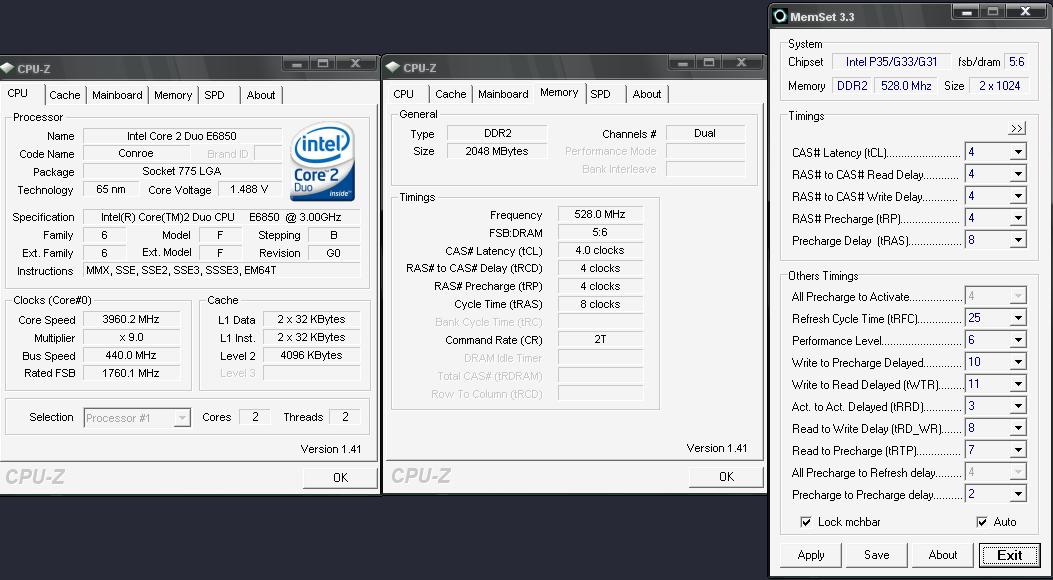1053x580 pixels.
Task: Enable the Lock mchbar checkbox
Action: pos(806,522)
